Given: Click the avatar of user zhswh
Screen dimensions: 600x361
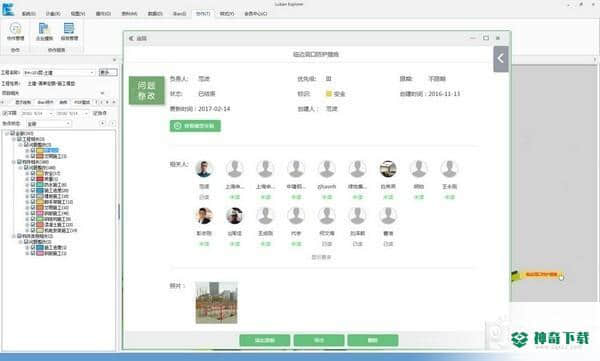Looking at the screenshot, I should tap(326, 169).
